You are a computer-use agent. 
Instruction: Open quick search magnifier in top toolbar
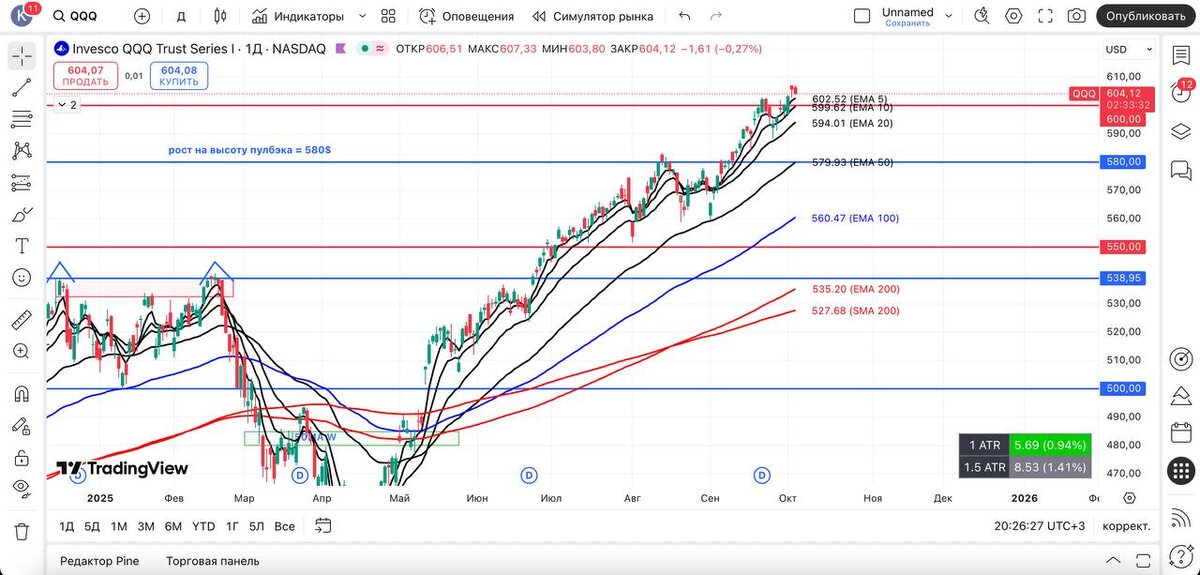coord(981,16)
